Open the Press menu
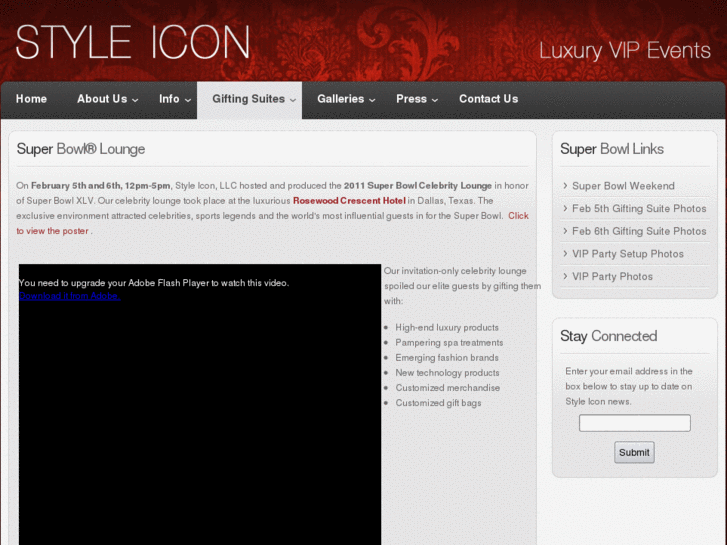Image resolution: width=727 pixels, height=545 pixels. pos(411,99)
